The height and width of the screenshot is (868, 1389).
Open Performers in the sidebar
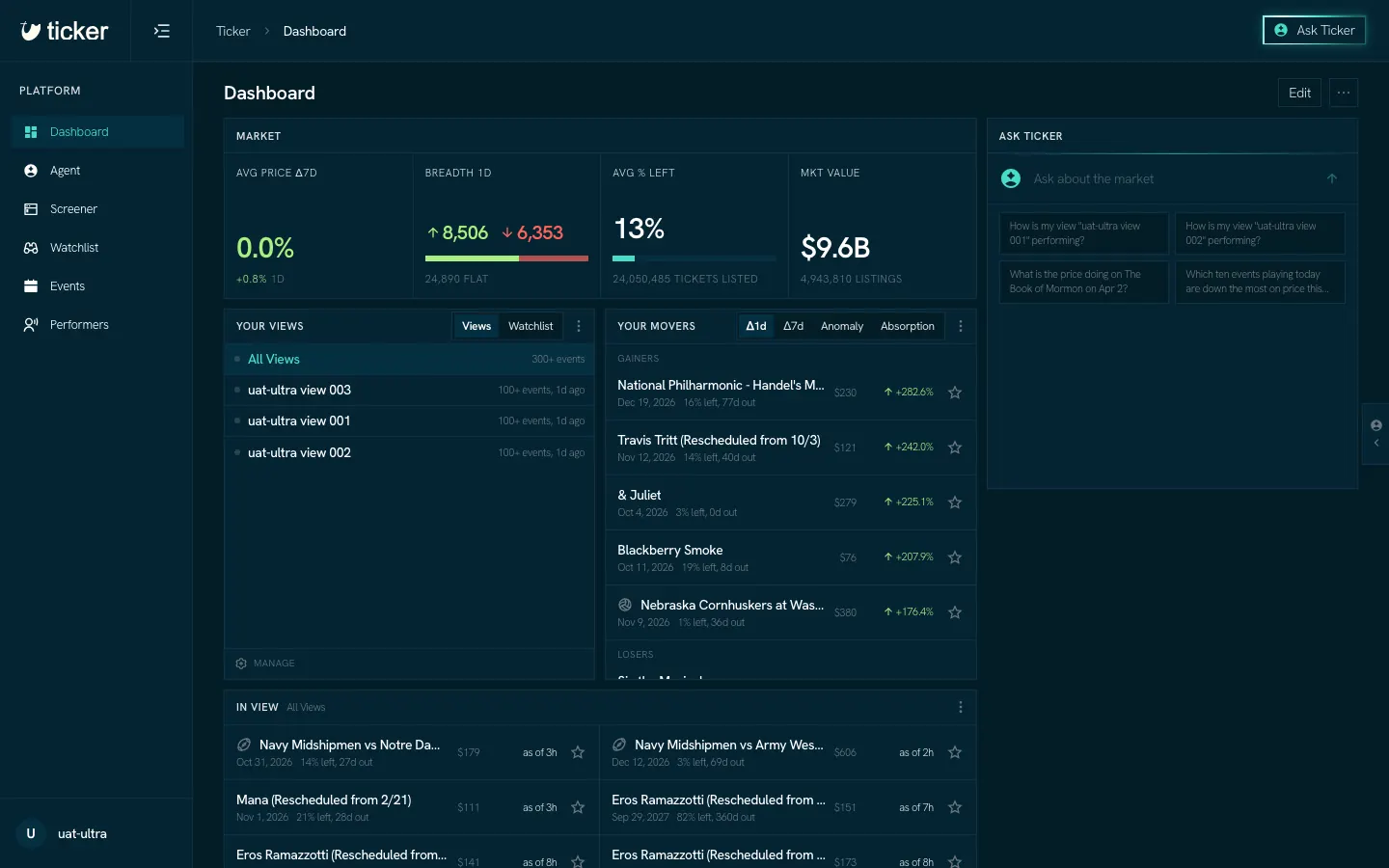[x=97, y=325]
